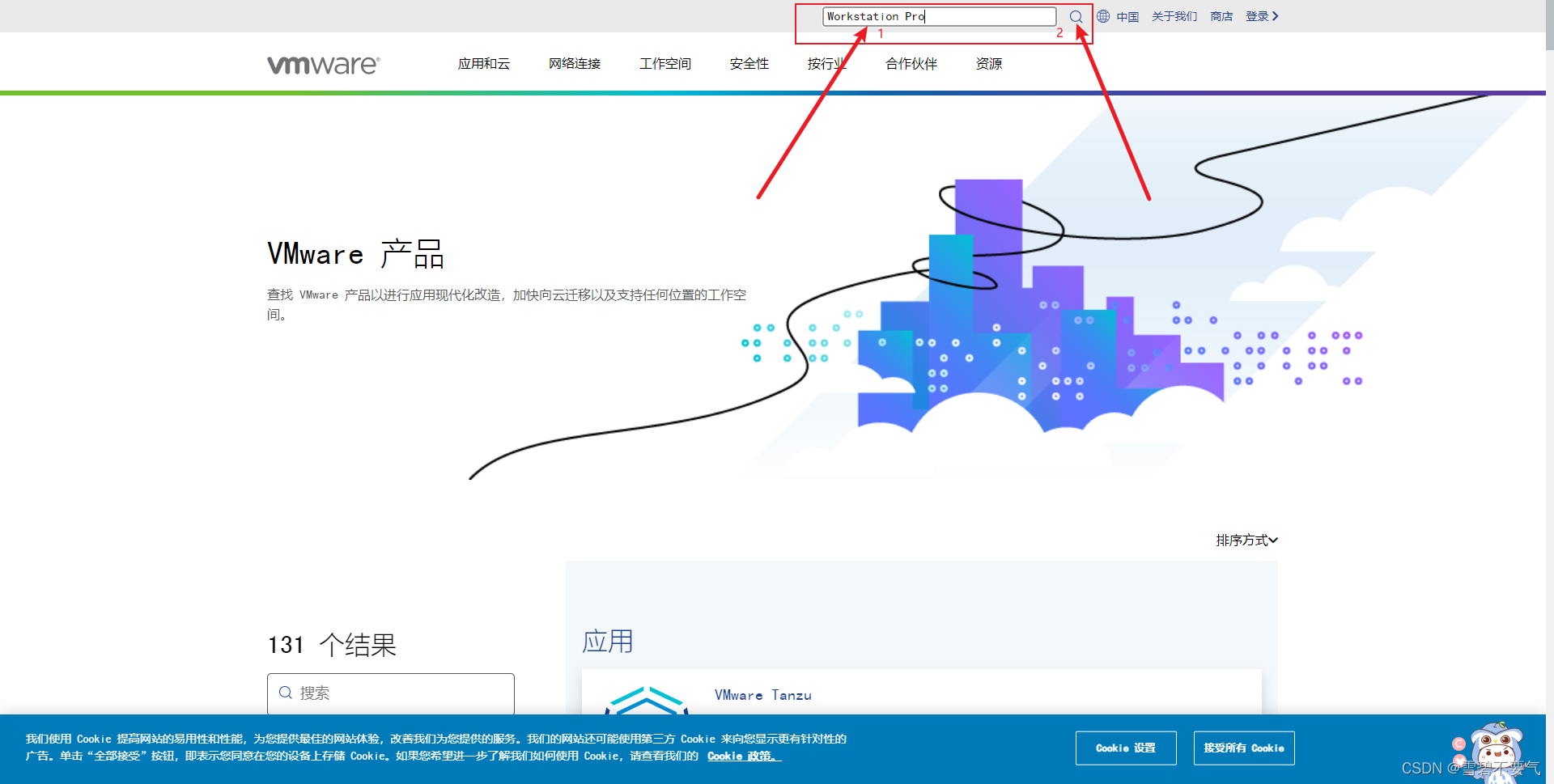Select the 网络连接 menu item
Screen dimensions: 1554x784
click(x=575, y=64)
